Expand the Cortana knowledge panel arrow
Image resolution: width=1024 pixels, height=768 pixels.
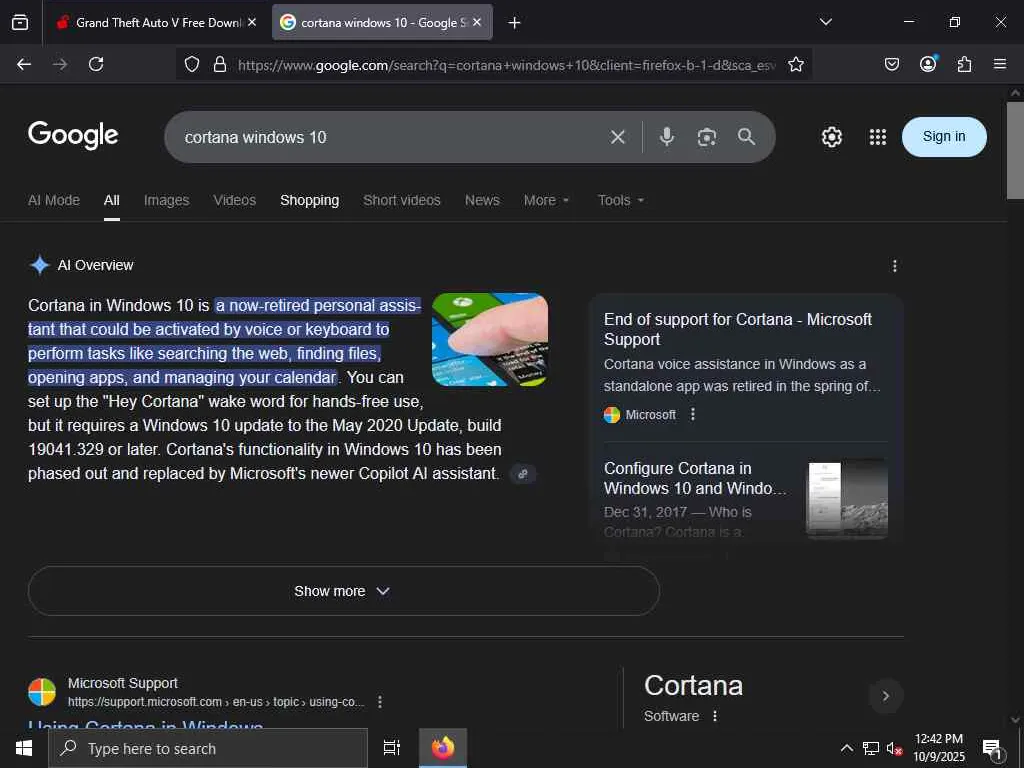click(x=886, y=696)
